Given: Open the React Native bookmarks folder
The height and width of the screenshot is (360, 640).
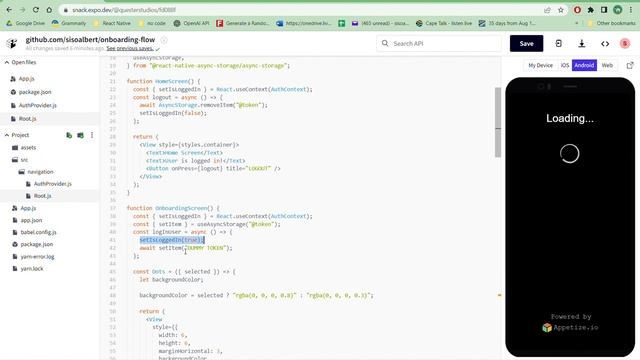Looking at the screenshot, I should pos(112,23).
